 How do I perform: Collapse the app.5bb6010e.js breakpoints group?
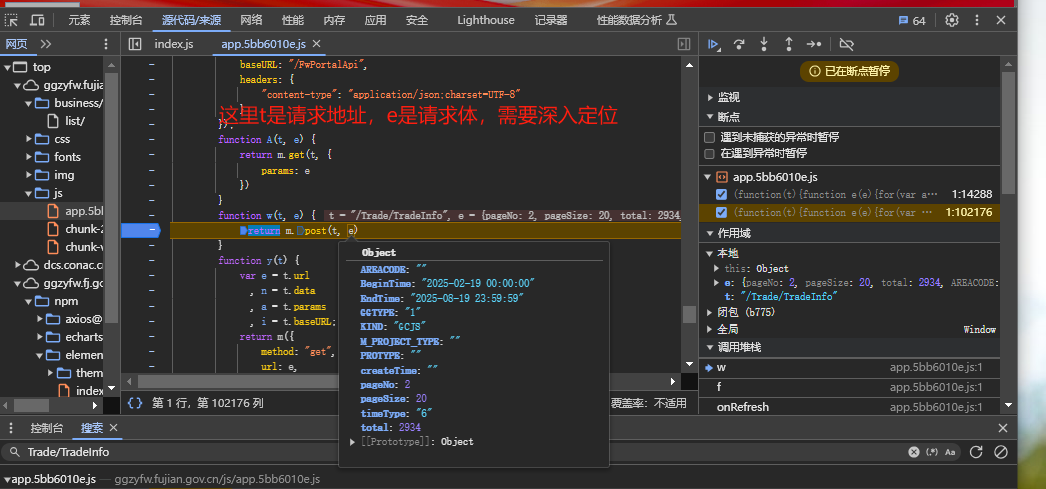click(708, 177)
